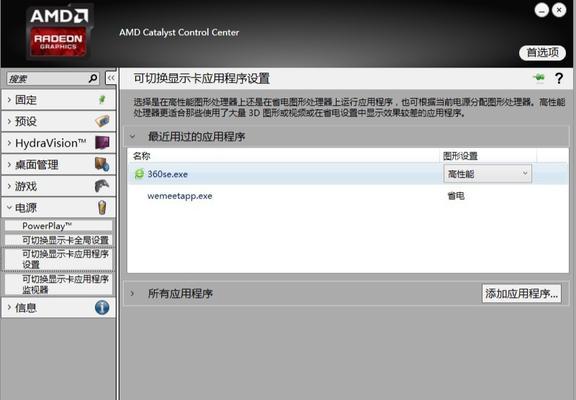The width and height of the screenshot is (576, 400).
Task: Click the green pin icon in page header
Action: (x=539, y=78)
